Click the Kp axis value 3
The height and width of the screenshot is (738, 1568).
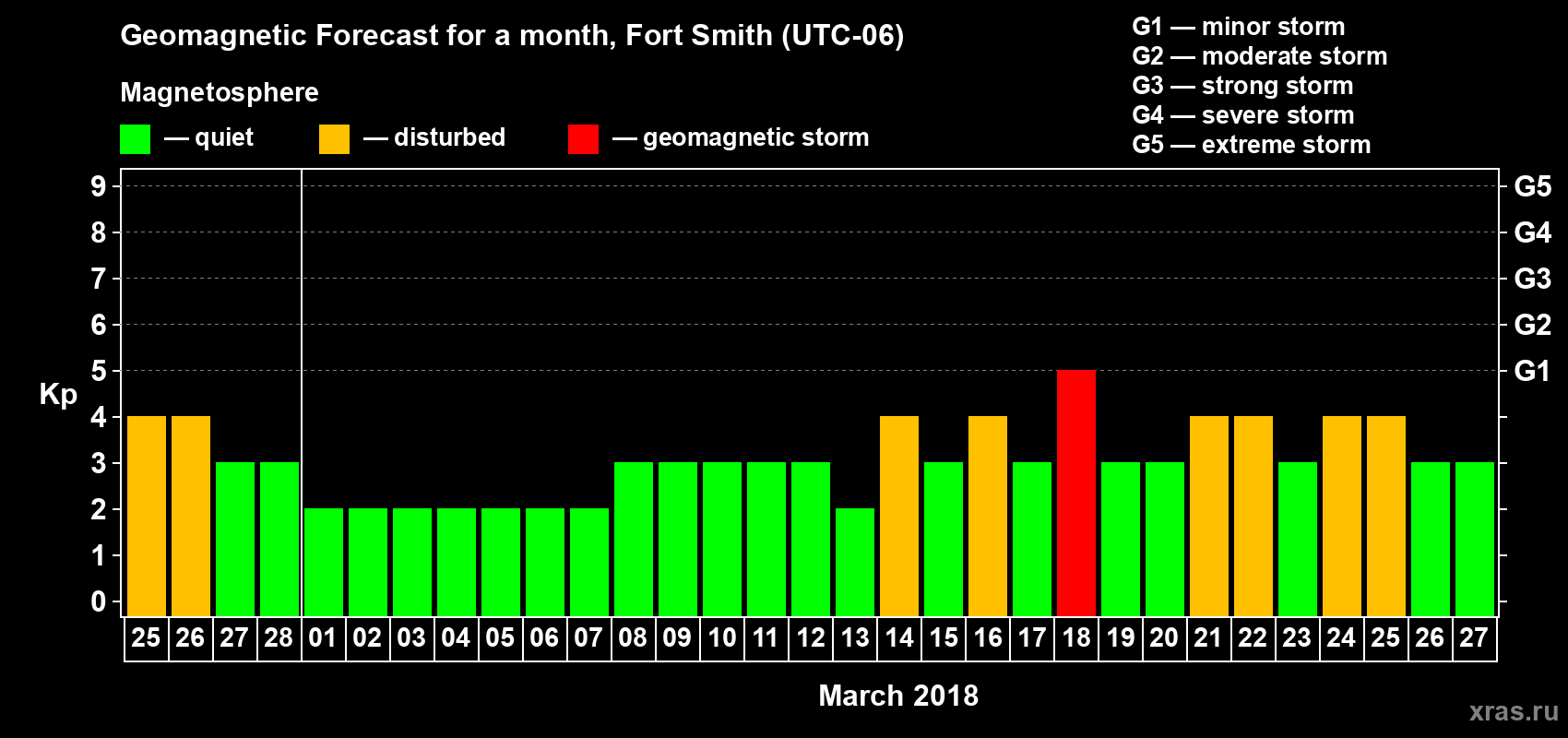[x=99, y=463]
